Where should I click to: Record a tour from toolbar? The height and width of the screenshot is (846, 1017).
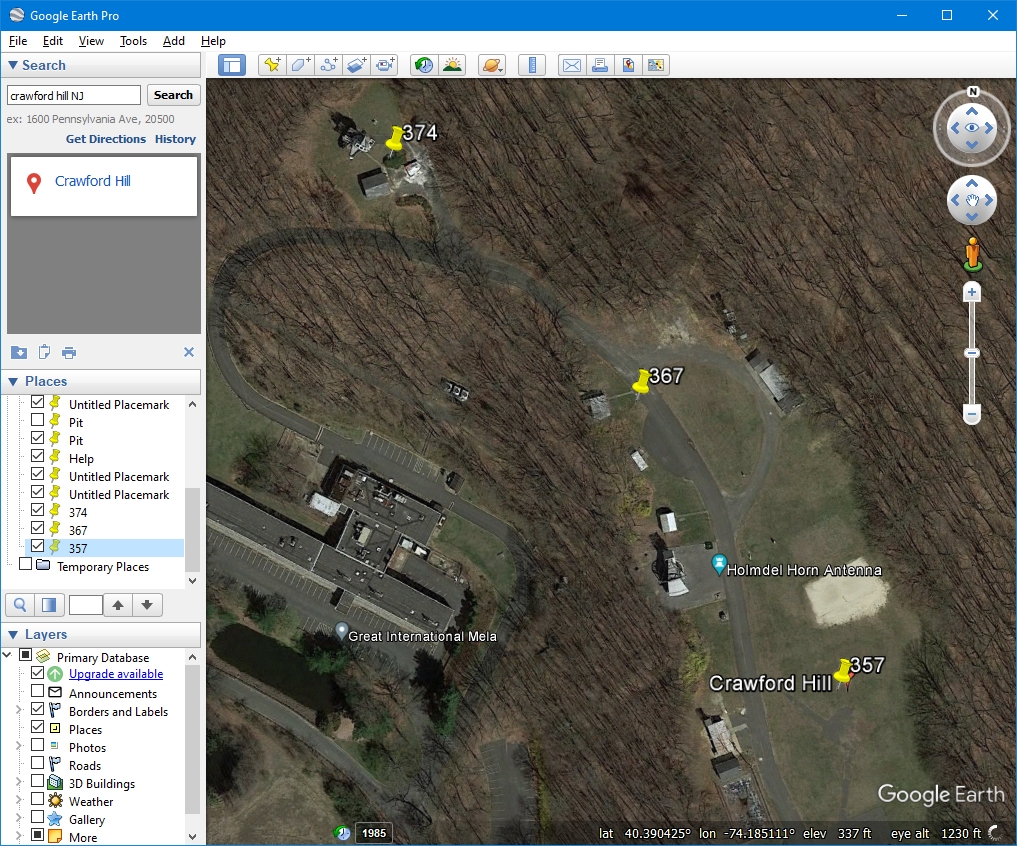pyautogui.click(x=385, y=65)
